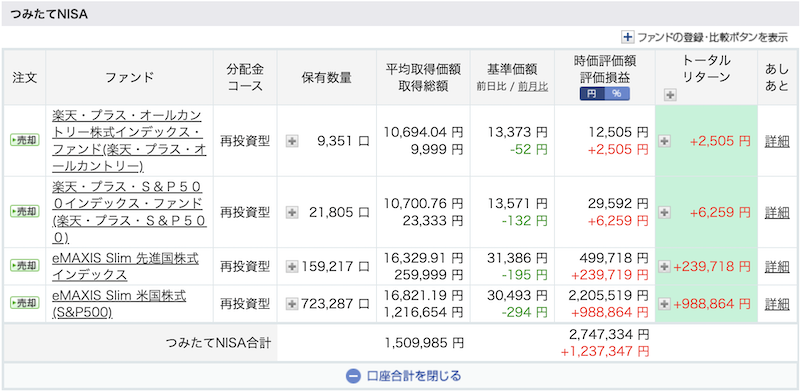This screenshot has width=800, height=392.
Task: Expand holdings plus icon beside 159,217 口
Action: (292, 266)
